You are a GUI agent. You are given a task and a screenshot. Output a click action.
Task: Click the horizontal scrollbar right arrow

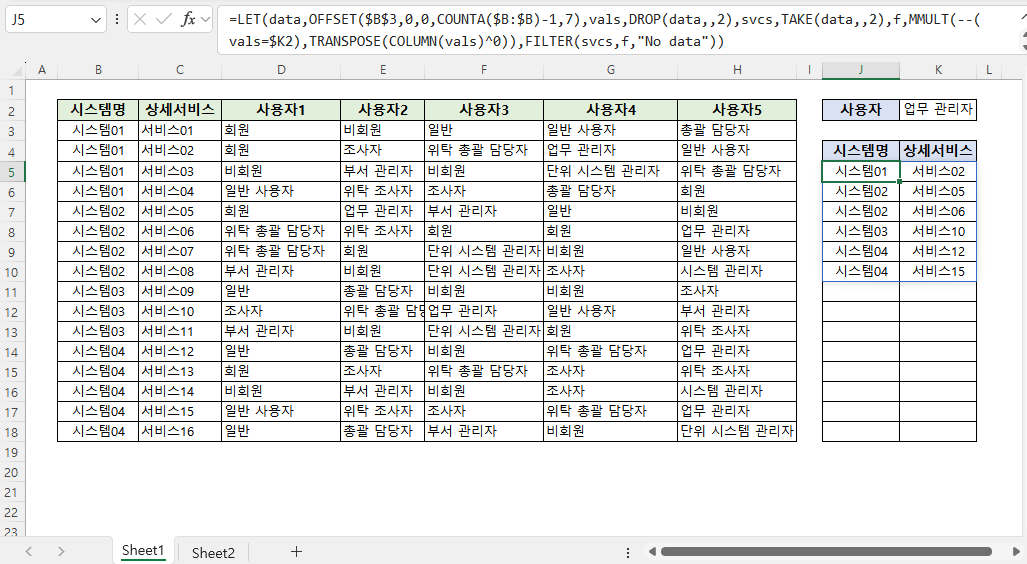1016,551
